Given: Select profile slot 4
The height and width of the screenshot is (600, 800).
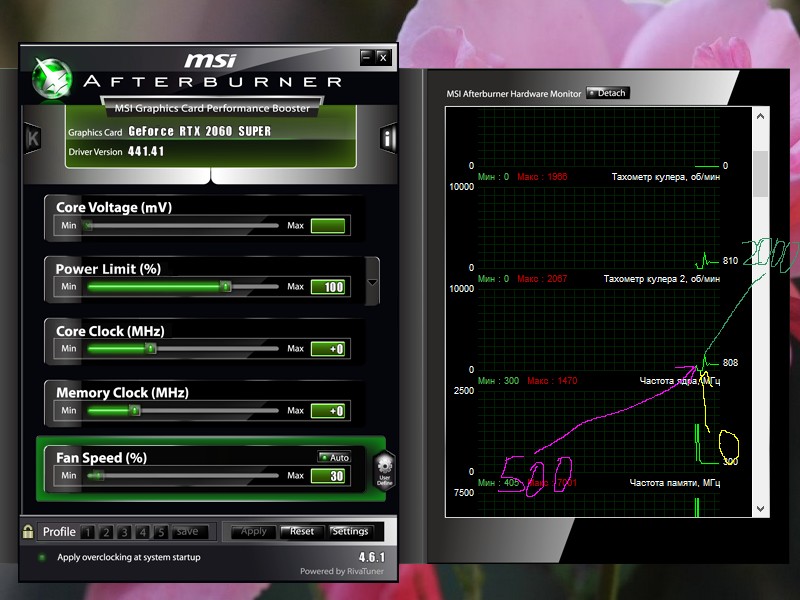Looking at the screenshot, I should click(x=142, y=532).
